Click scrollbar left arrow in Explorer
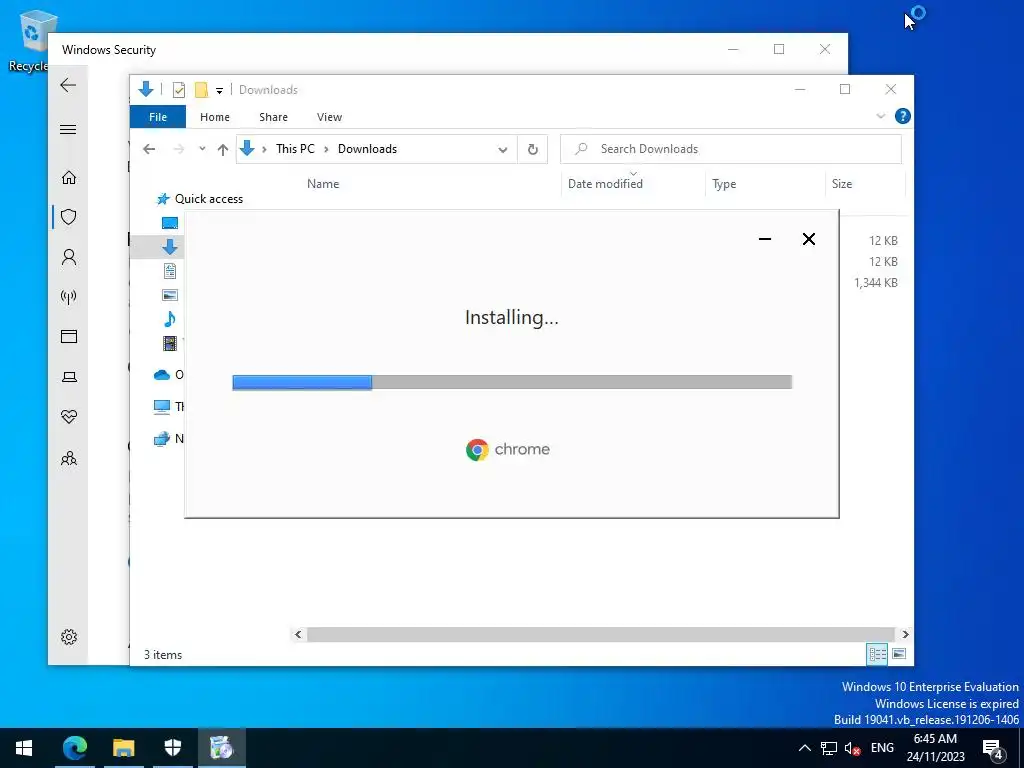The width and height of the screenshot is (1024, 768). coord(298,634)
